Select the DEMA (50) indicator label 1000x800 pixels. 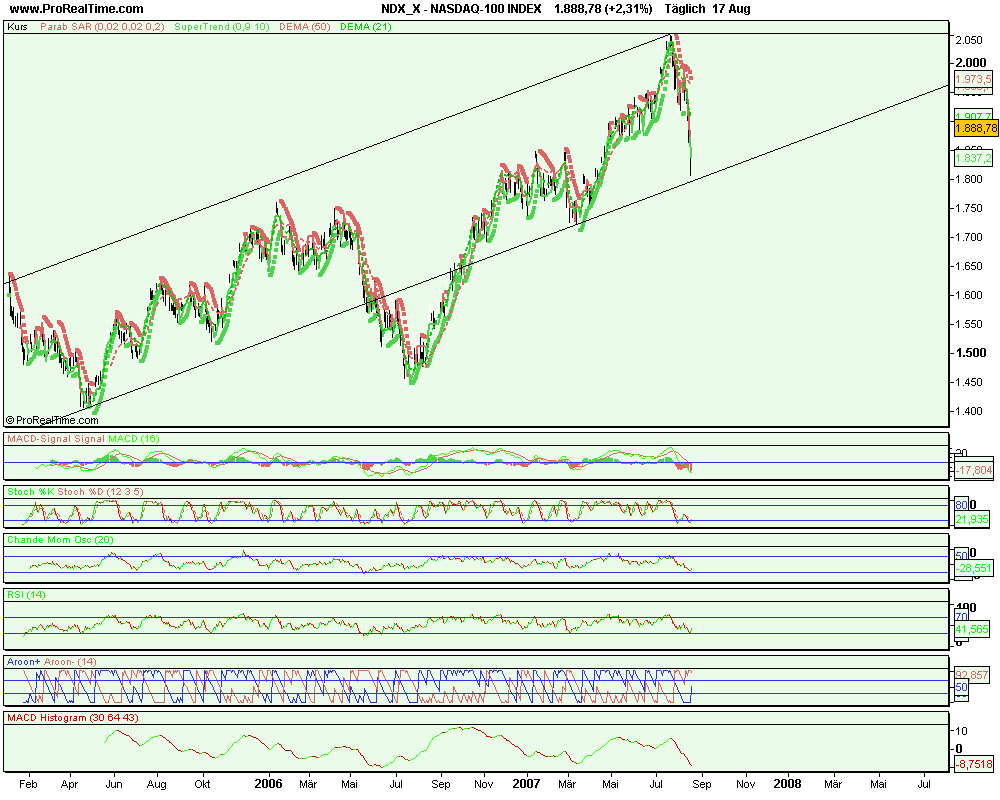pyautogui.click(x=304, y=27)
